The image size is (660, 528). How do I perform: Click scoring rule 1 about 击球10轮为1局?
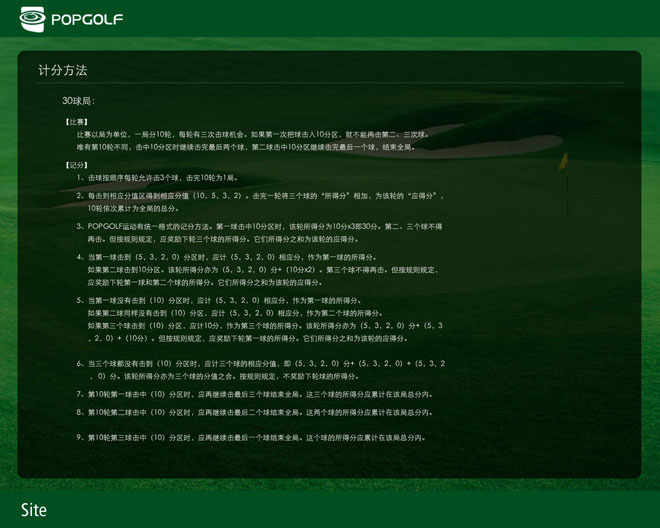pyautogui.click(x=160, y=177)
